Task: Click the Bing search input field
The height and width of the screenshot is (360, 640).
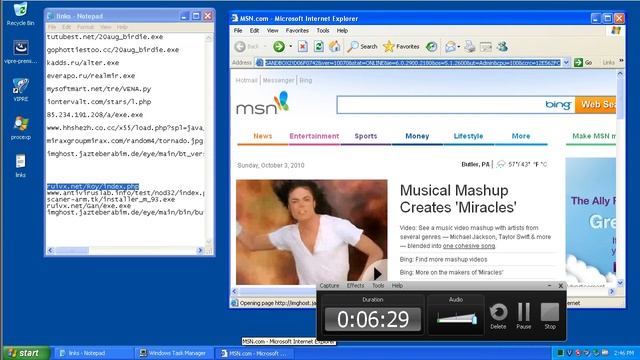Action: point(441,105)
